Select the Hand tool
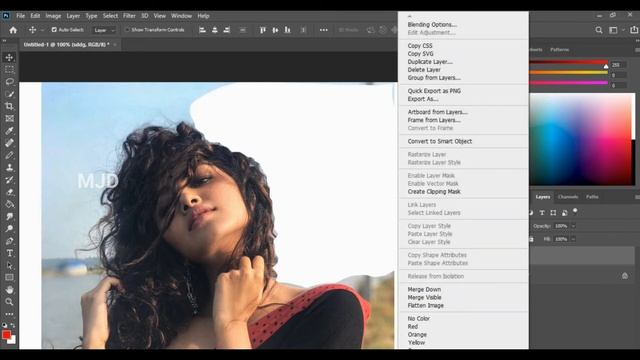 click(9, 290)
